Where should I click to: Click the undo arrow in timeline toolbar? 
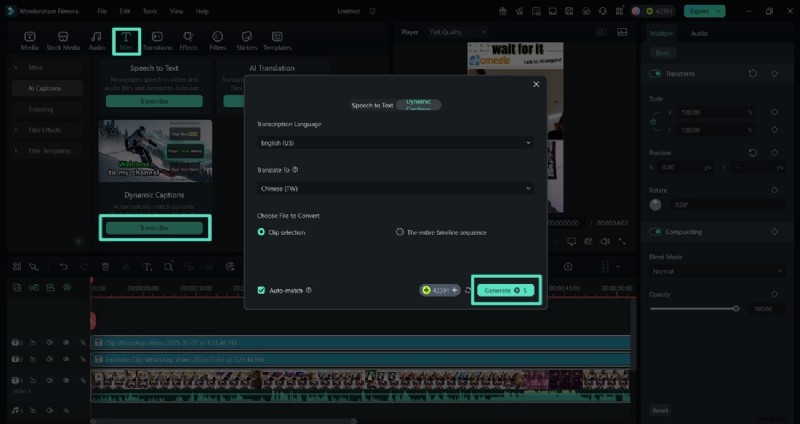pyautogui.click(x=64, y=267)
